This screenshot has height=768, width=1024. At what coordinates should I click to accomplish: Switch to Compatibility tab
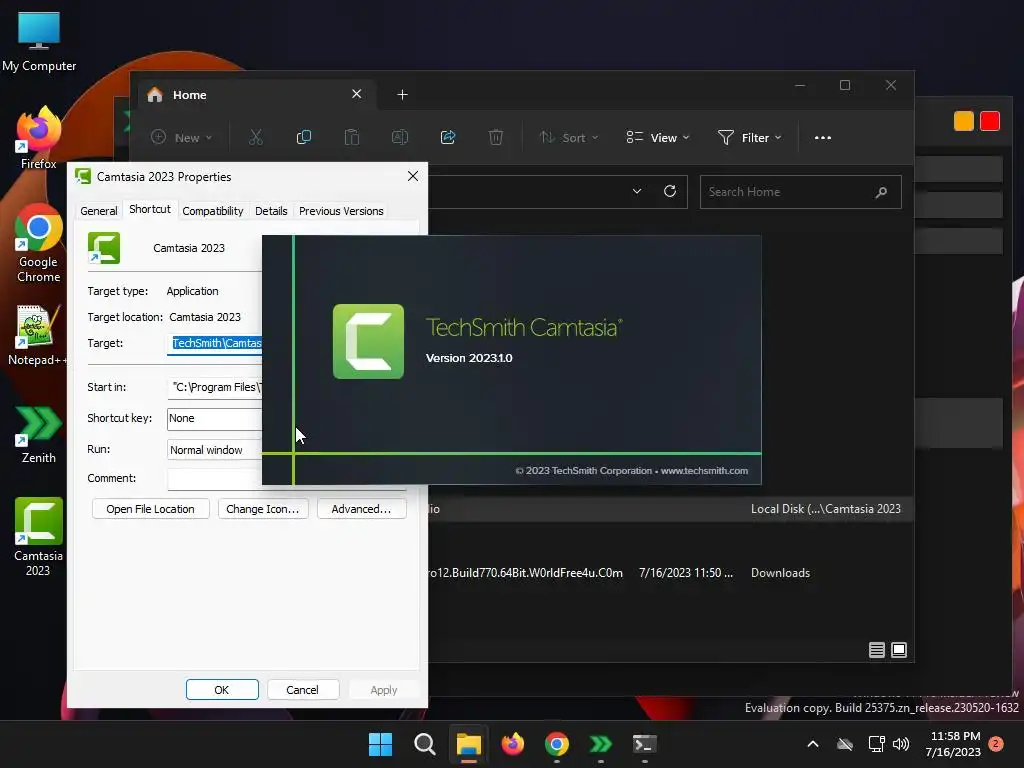(212, 211)
